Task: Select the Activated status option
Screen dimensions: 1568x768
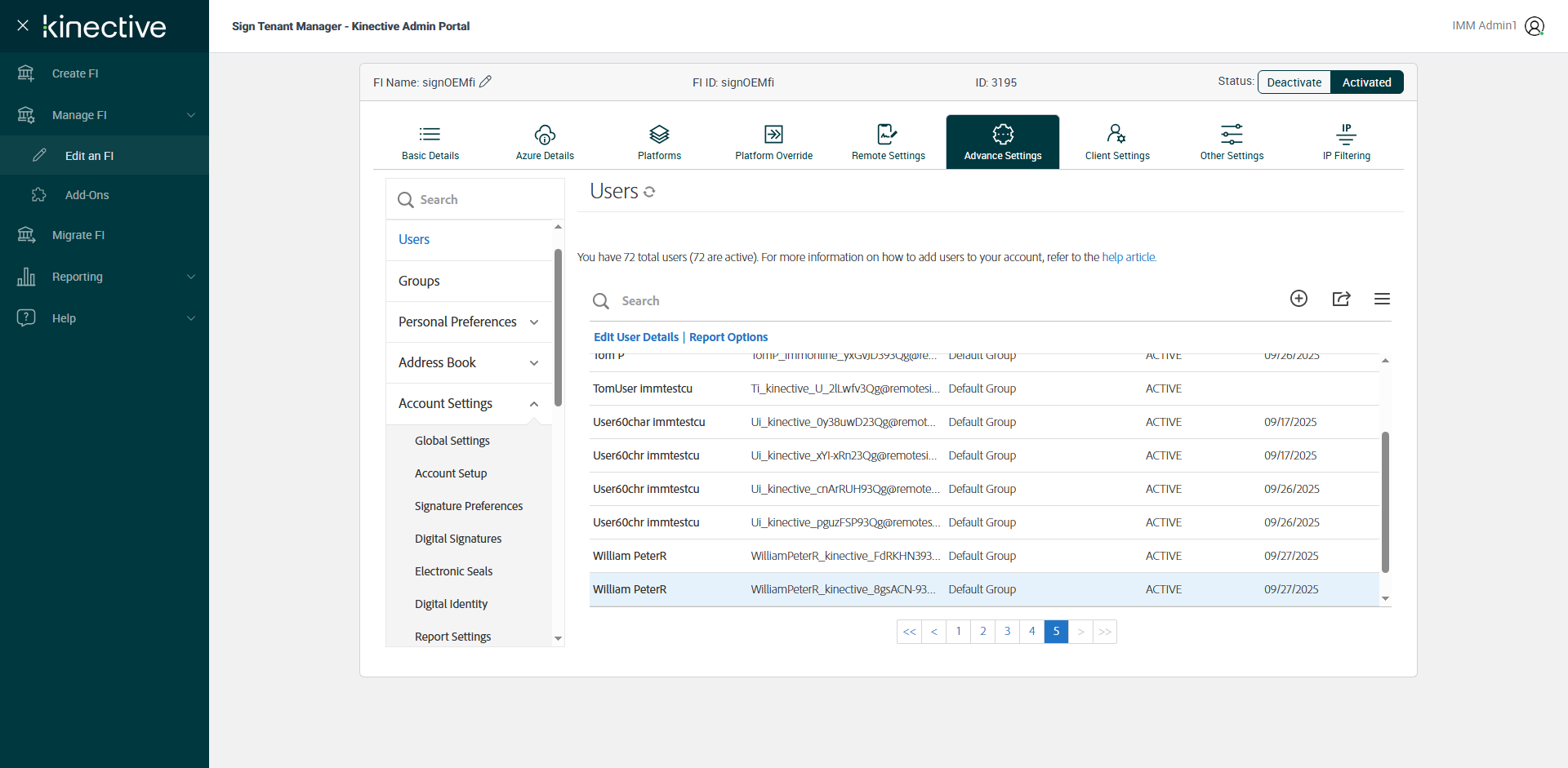Action: (x=1366, y=82)
